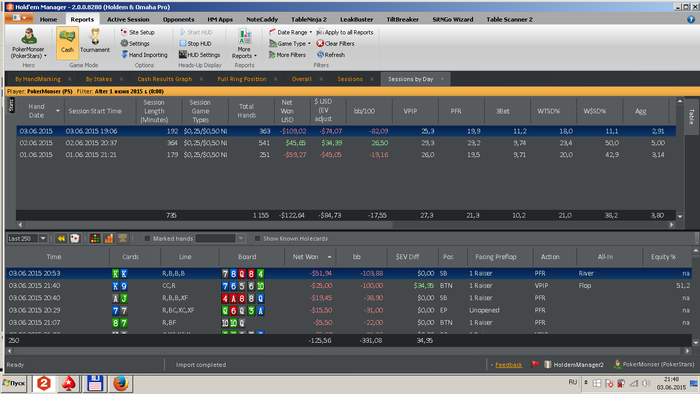Open Hand Importing

point(144,54)
